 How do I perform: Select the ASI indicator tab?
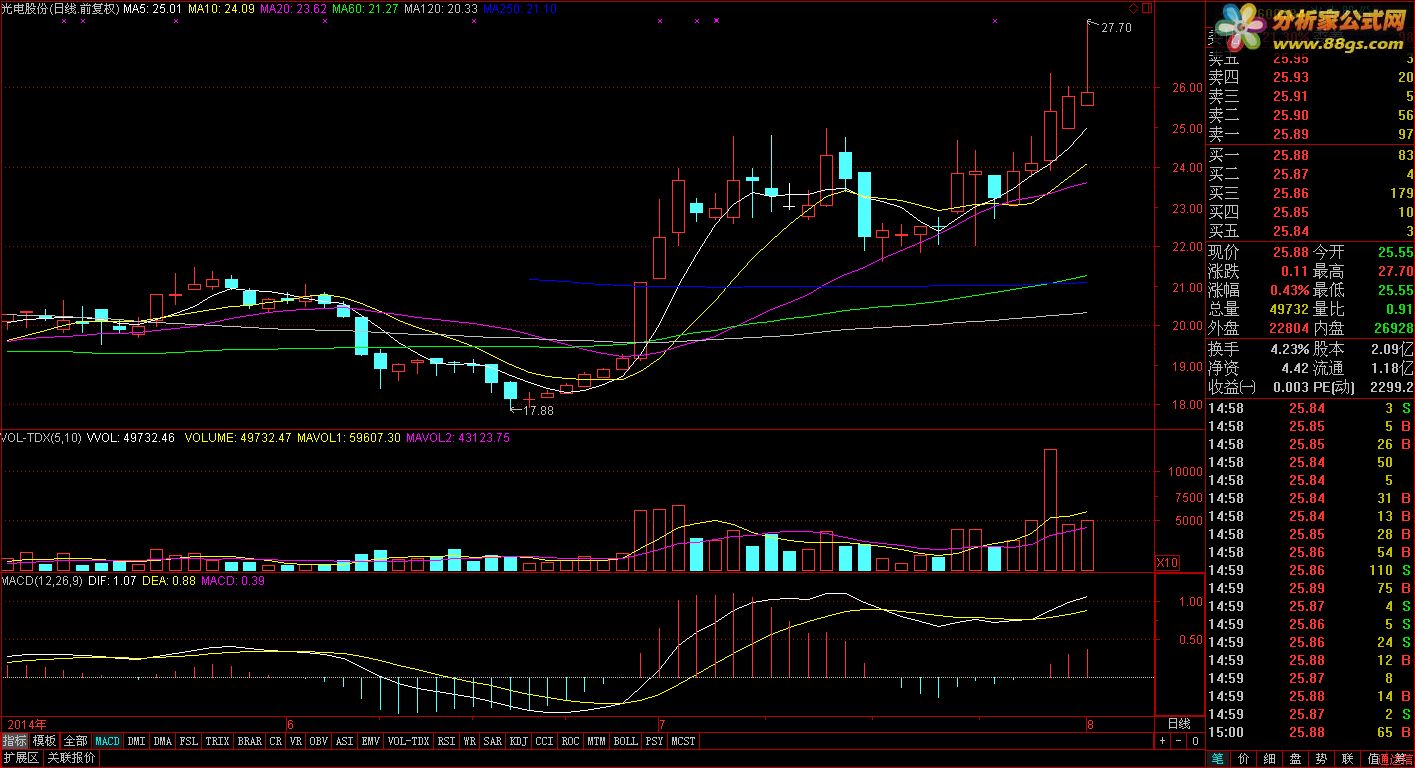[x=344, y=741]
